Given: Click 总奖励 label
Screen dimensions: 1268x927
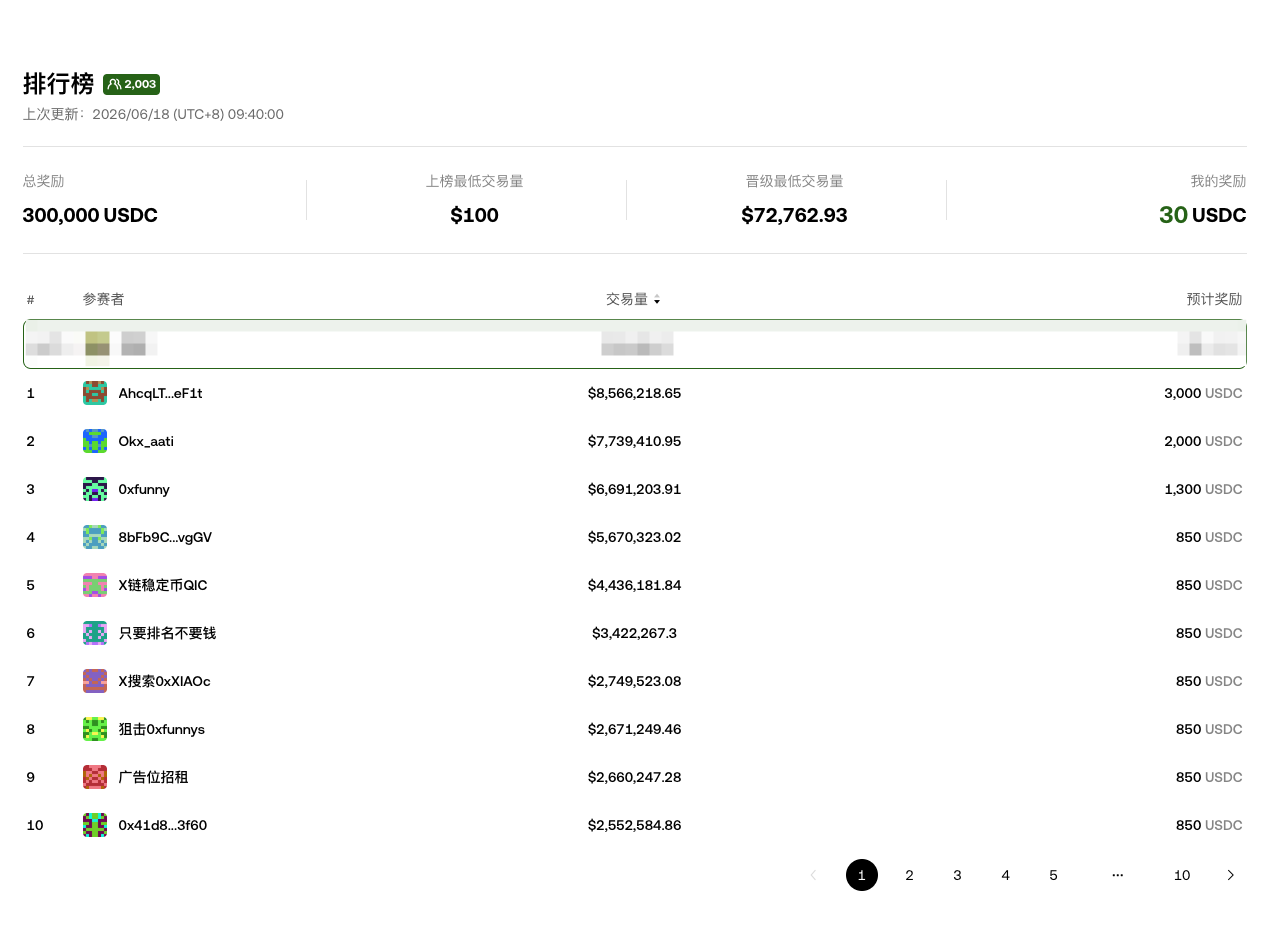Looking at the screenshot, I should 43,181.
